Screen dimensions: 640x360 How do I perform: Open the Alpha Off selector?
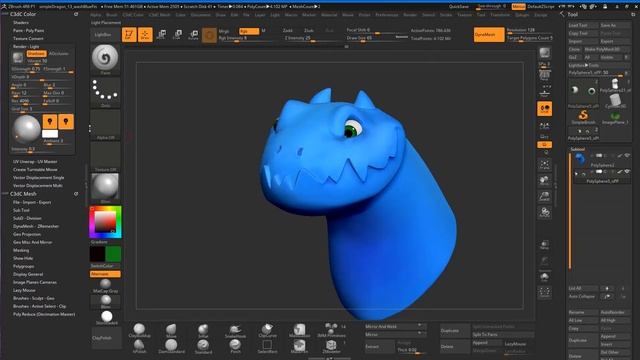point(105,125)
